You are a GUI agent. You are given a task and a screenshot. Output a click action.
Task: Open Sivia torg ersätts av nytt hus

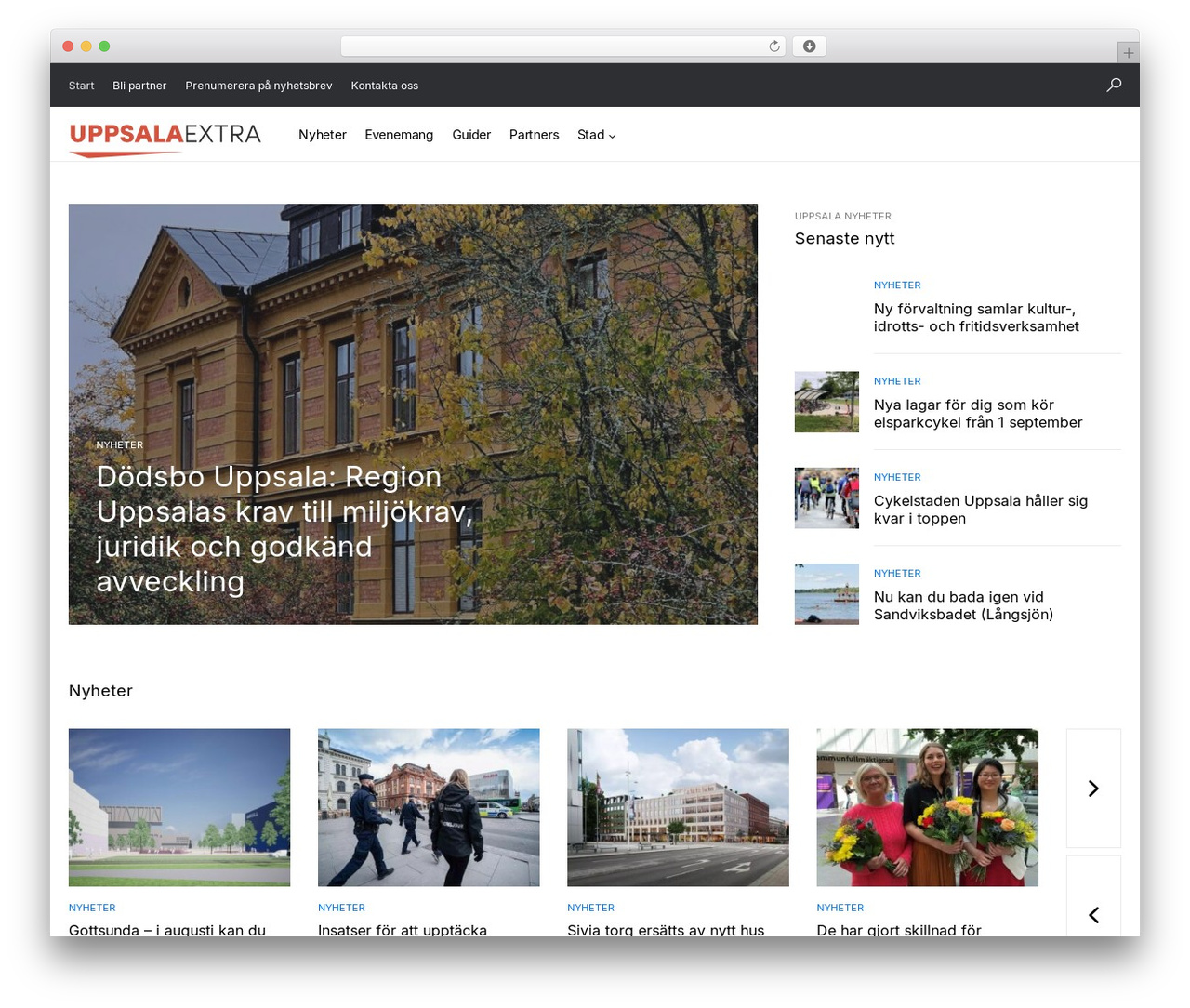click(666, 929)
